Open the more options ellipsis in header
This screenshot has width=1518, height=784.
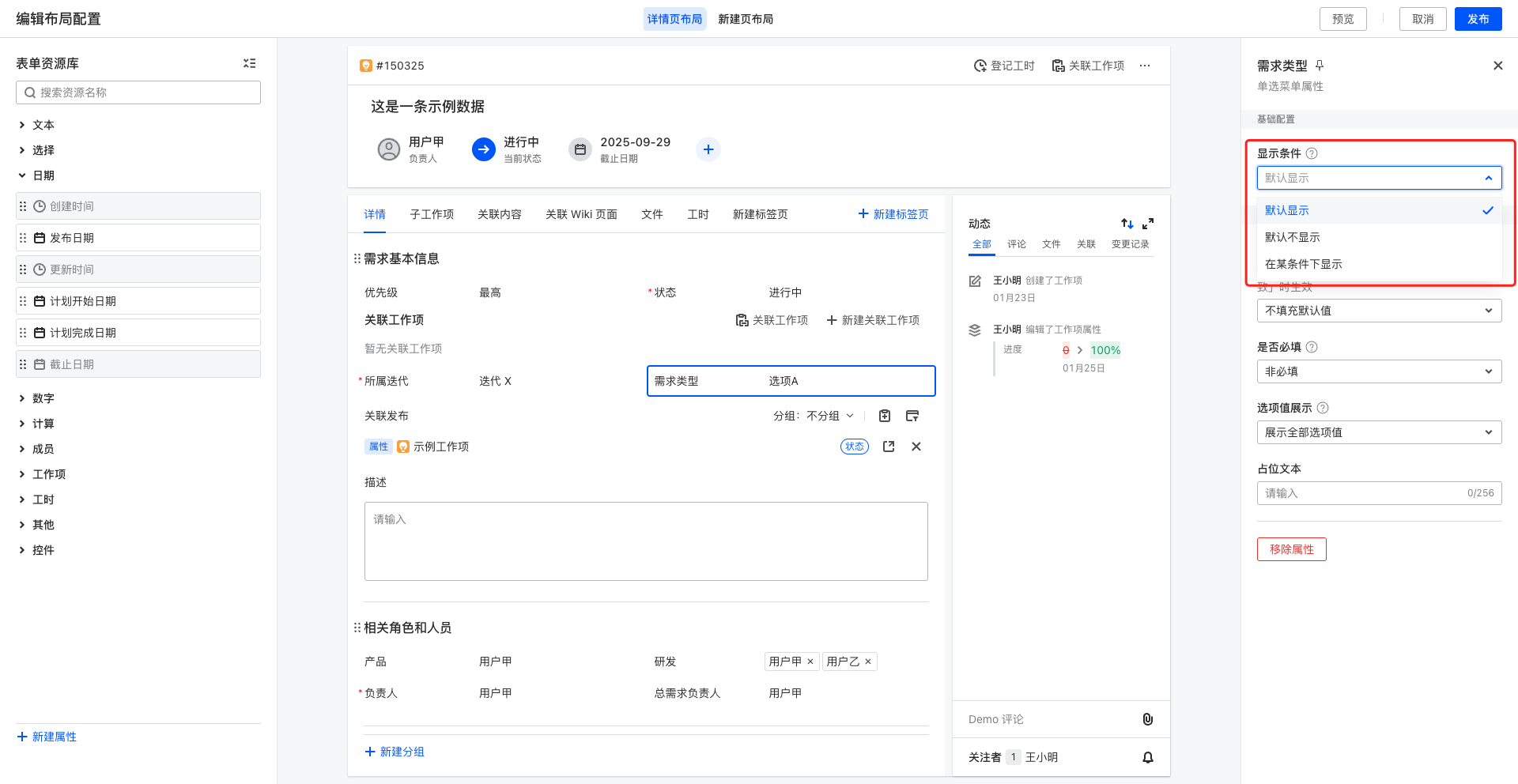[1145, 66]
